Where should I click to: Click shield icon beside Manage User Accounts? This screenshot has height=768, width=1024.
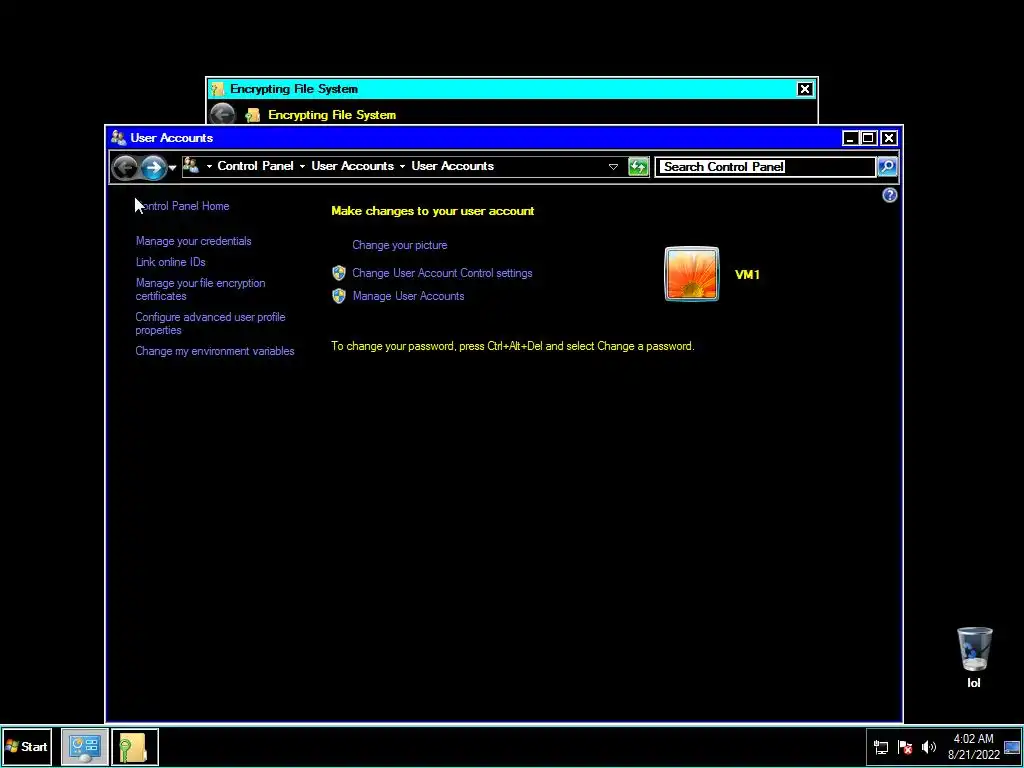coord(338,296)
